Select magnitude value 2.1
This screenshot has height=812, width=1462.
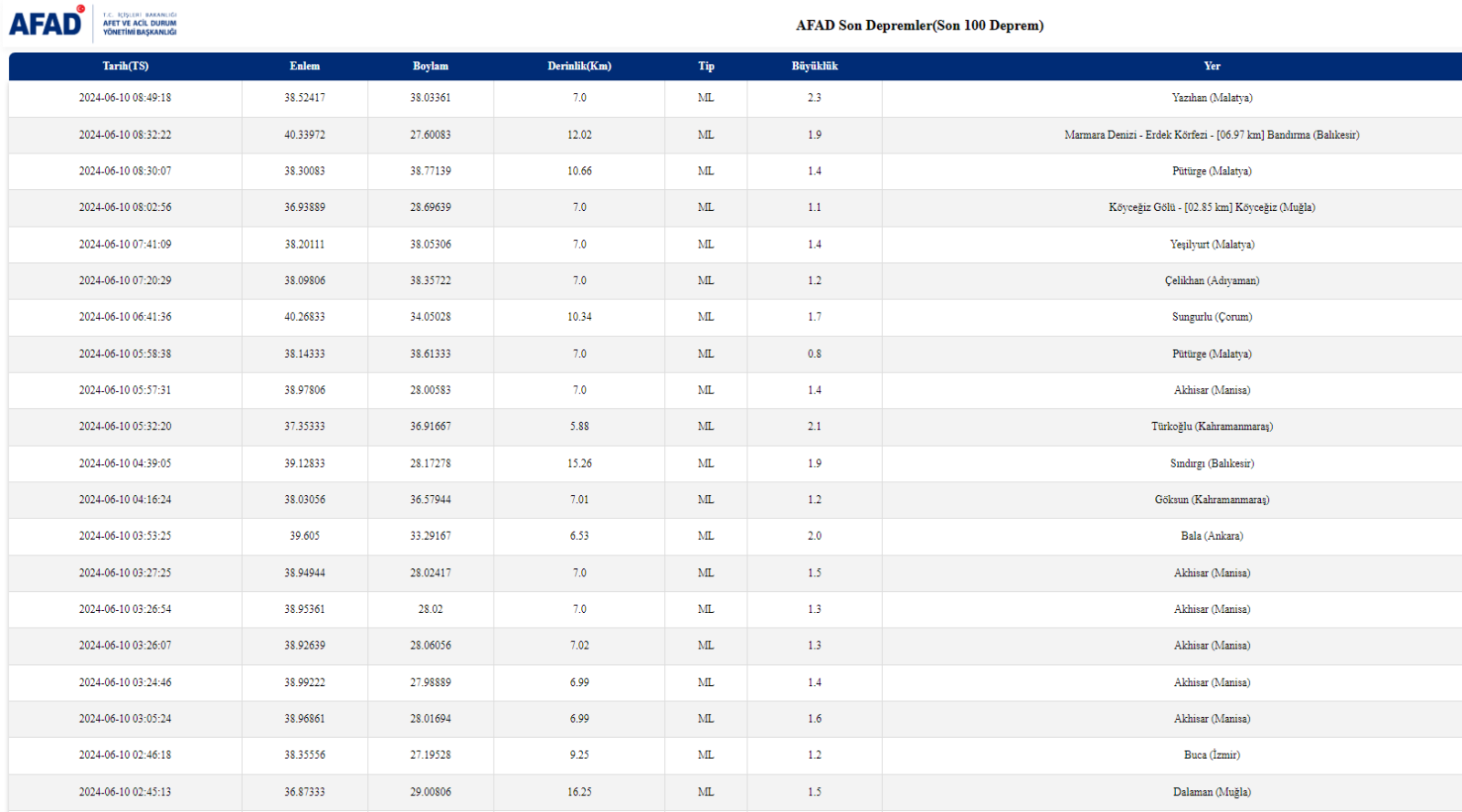814,427
